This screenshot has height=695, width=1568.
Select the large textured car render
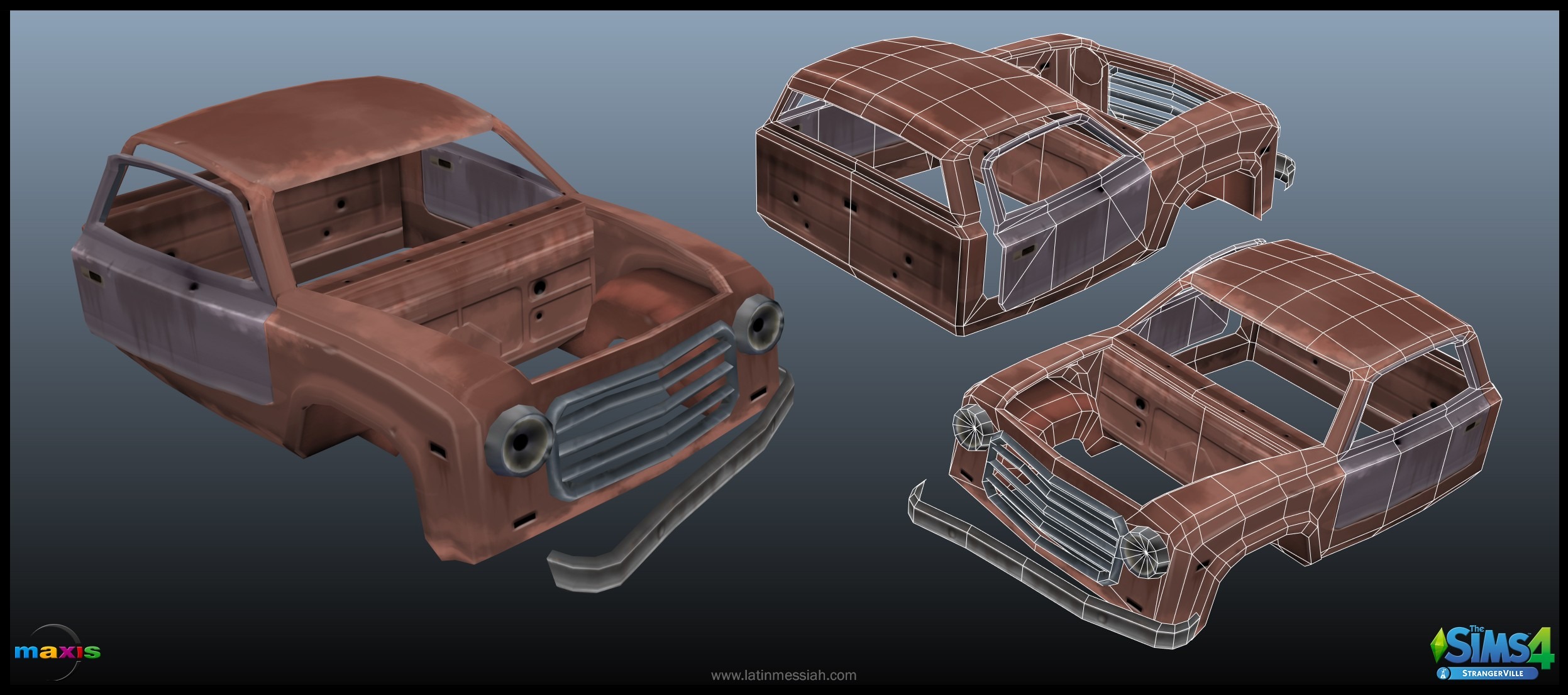[433, 336]
